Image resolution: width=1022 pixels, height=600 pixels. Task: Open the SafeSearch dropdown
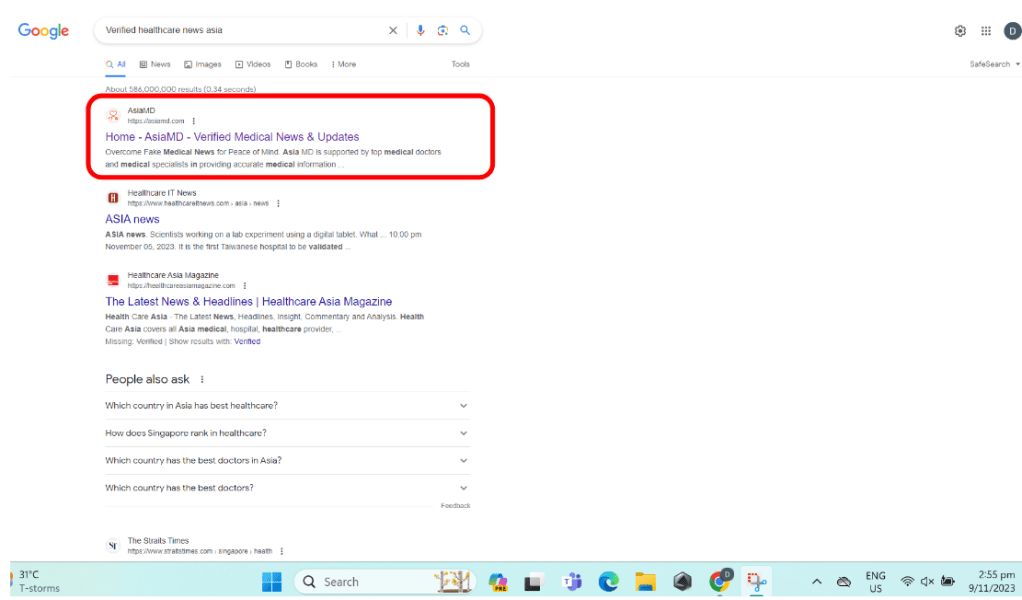(x=994, y=64)
